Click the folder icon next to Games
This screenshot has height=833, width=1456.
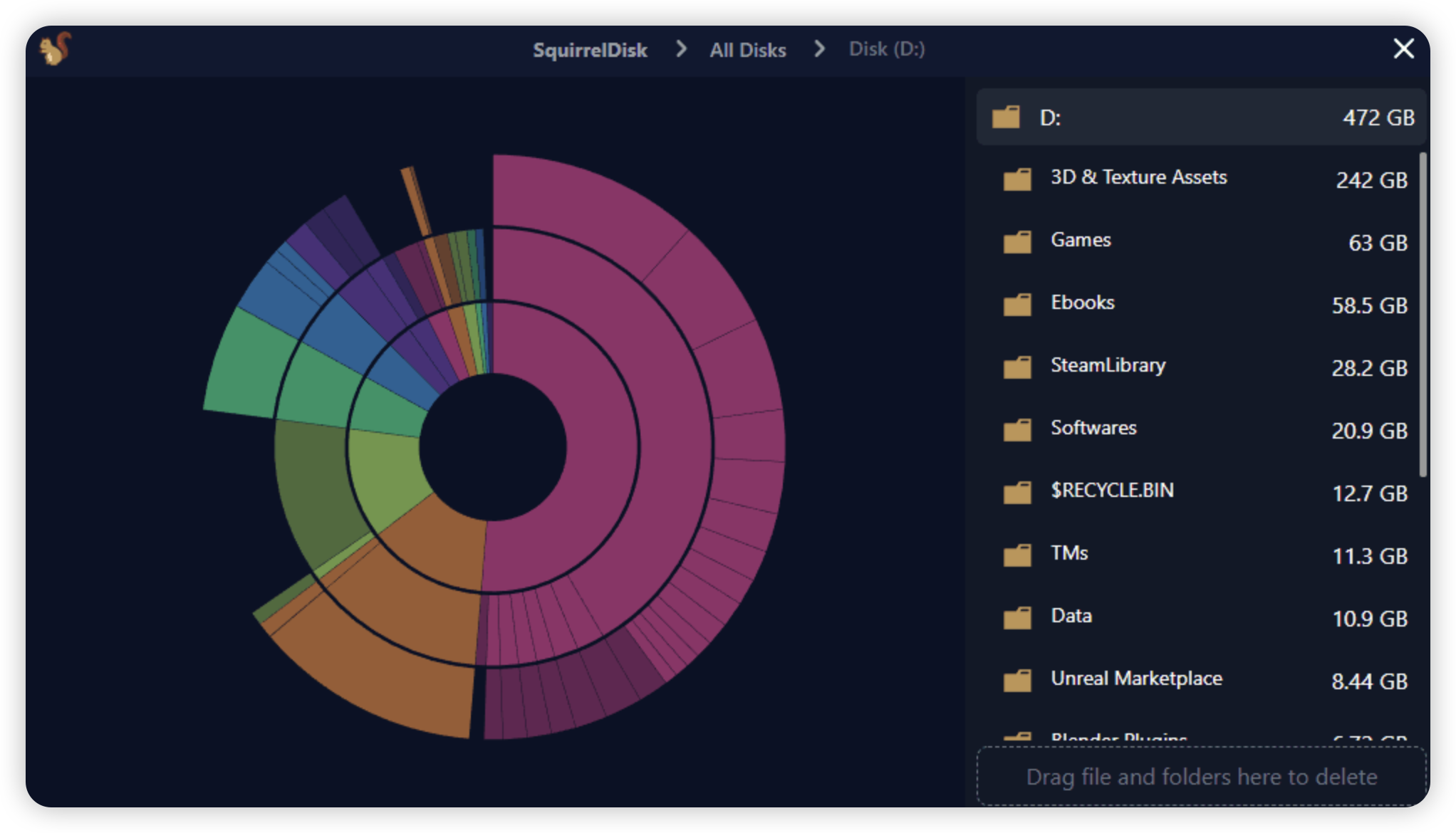(1017, 242)
